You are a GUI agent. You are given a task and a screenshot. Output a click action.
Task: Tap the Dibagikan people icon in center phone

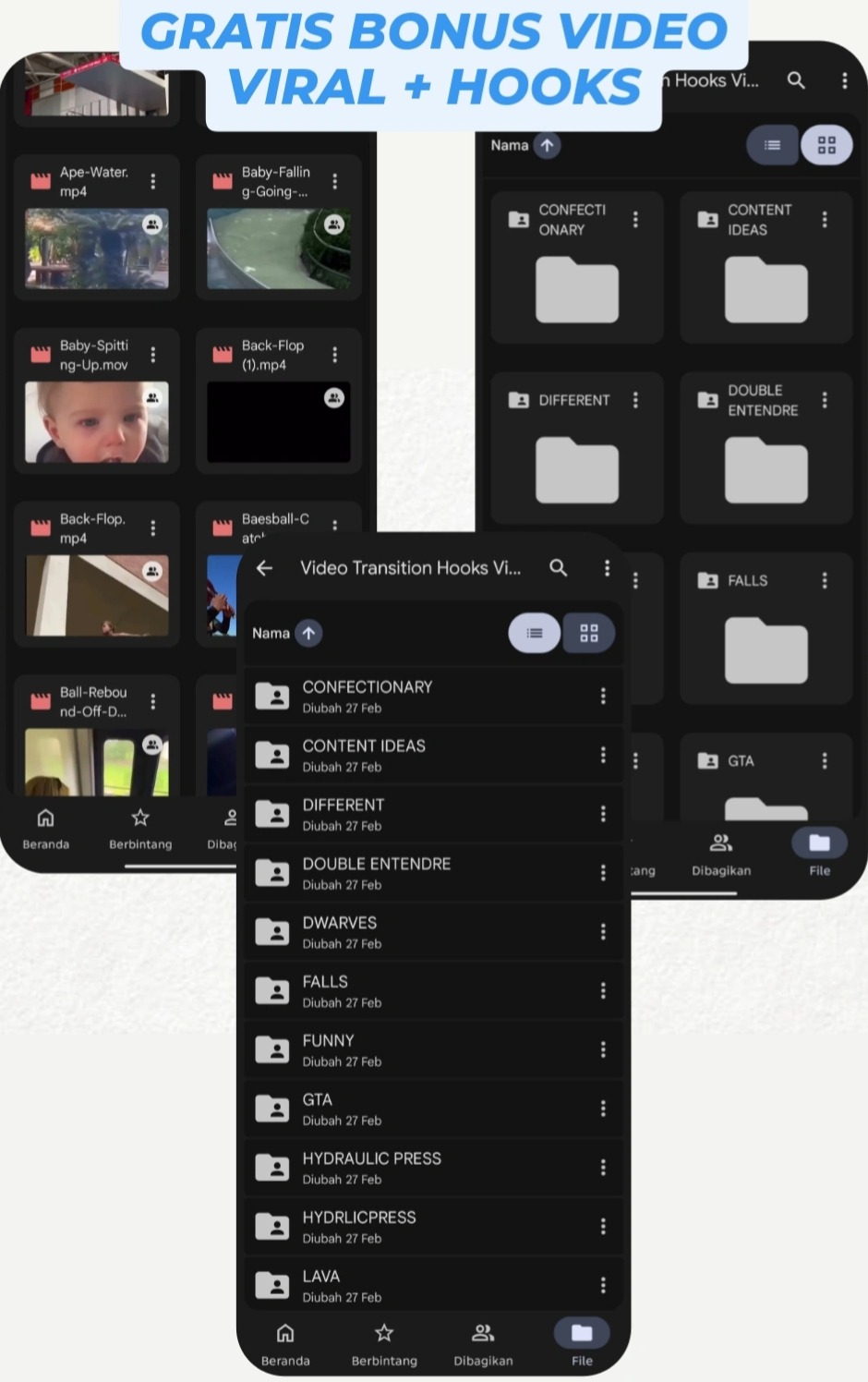[483, 1333]
